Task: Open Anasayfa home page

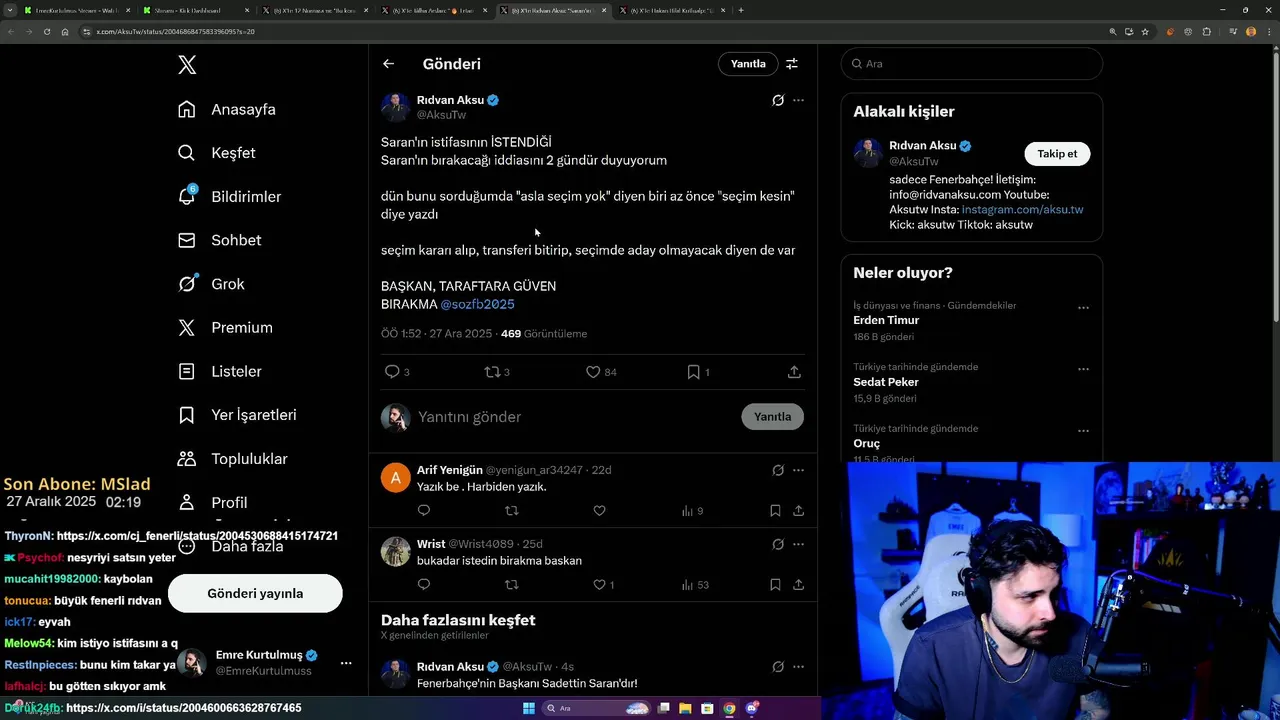Action: [227, 109]
